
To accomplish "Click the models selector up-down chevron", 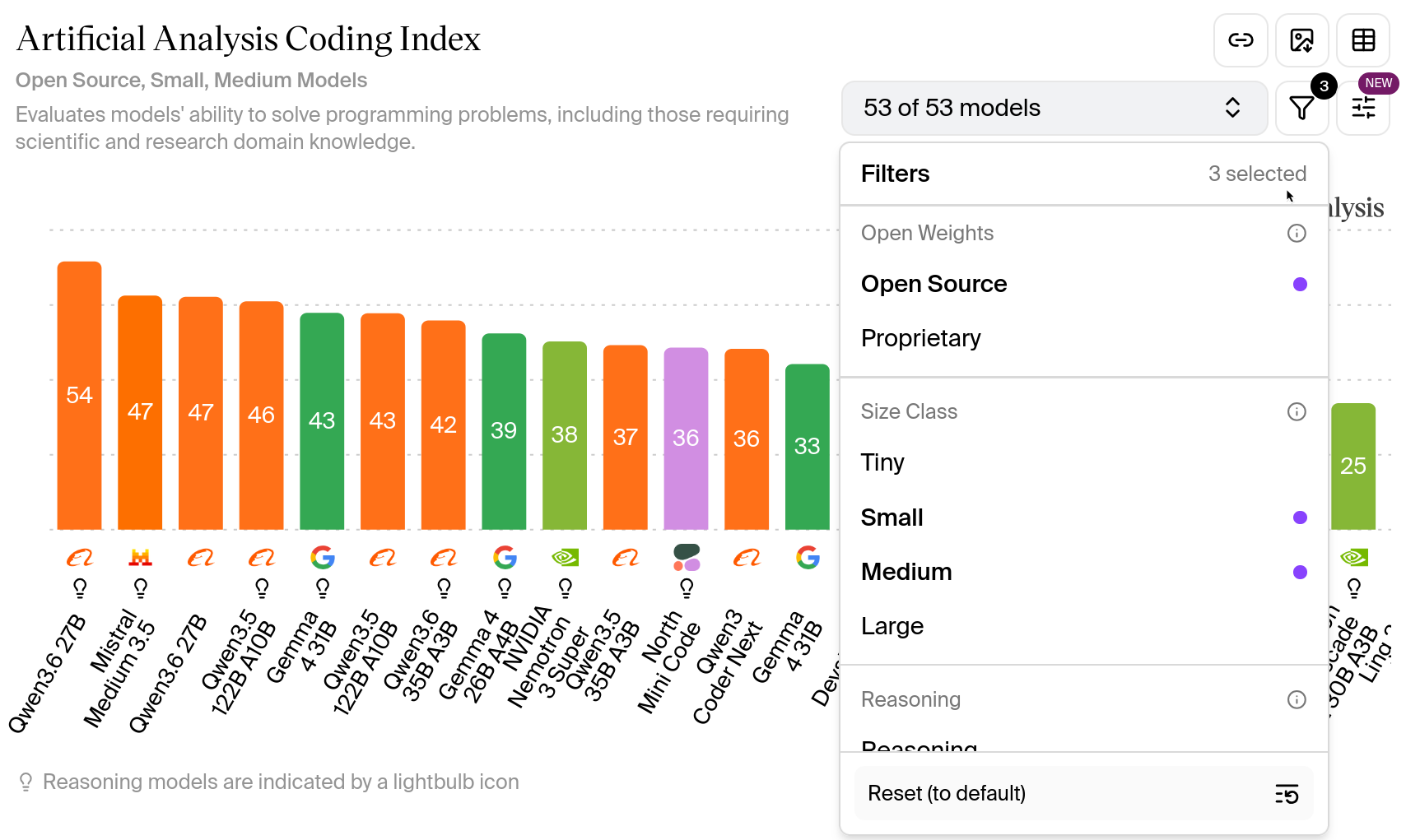I will pos(1232,108).
